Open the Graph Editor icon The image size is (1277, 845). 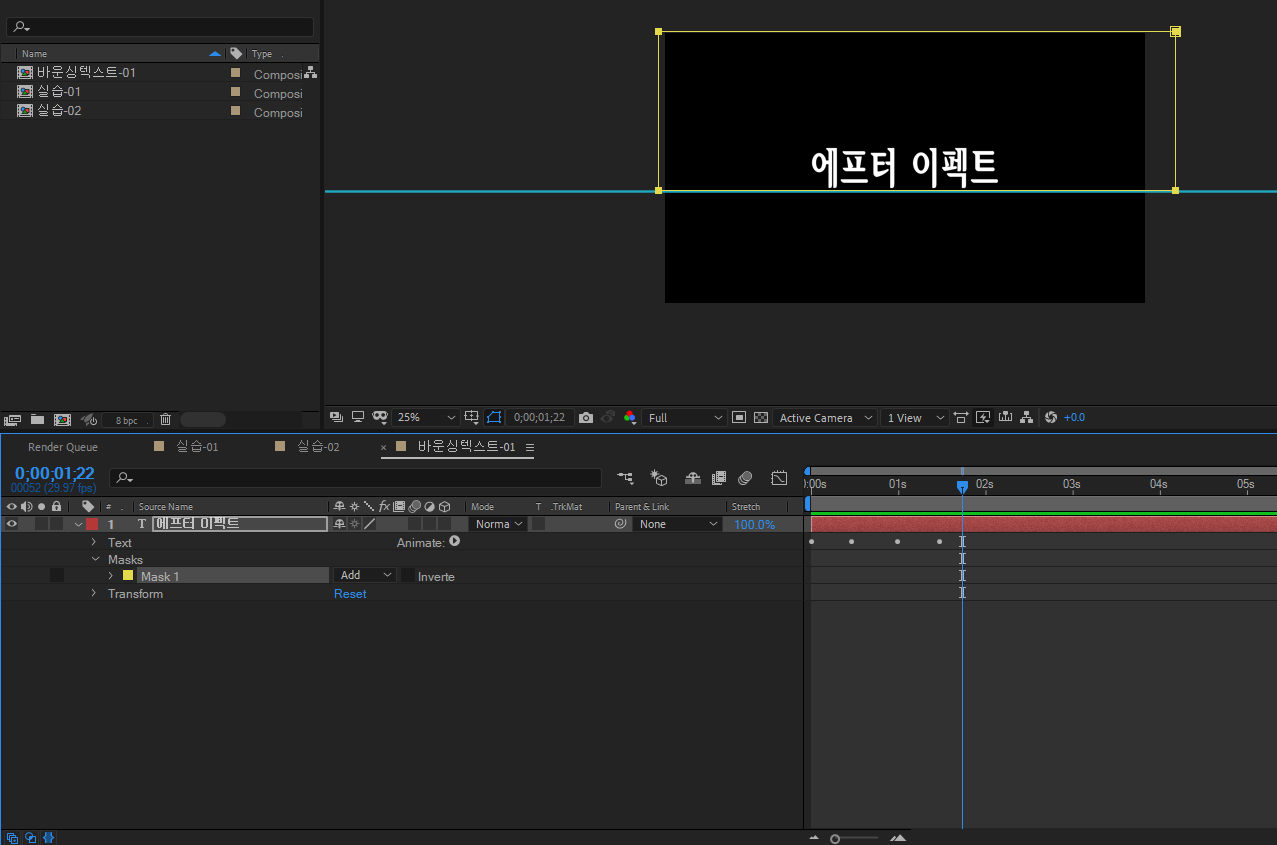(x=780, y=478)
